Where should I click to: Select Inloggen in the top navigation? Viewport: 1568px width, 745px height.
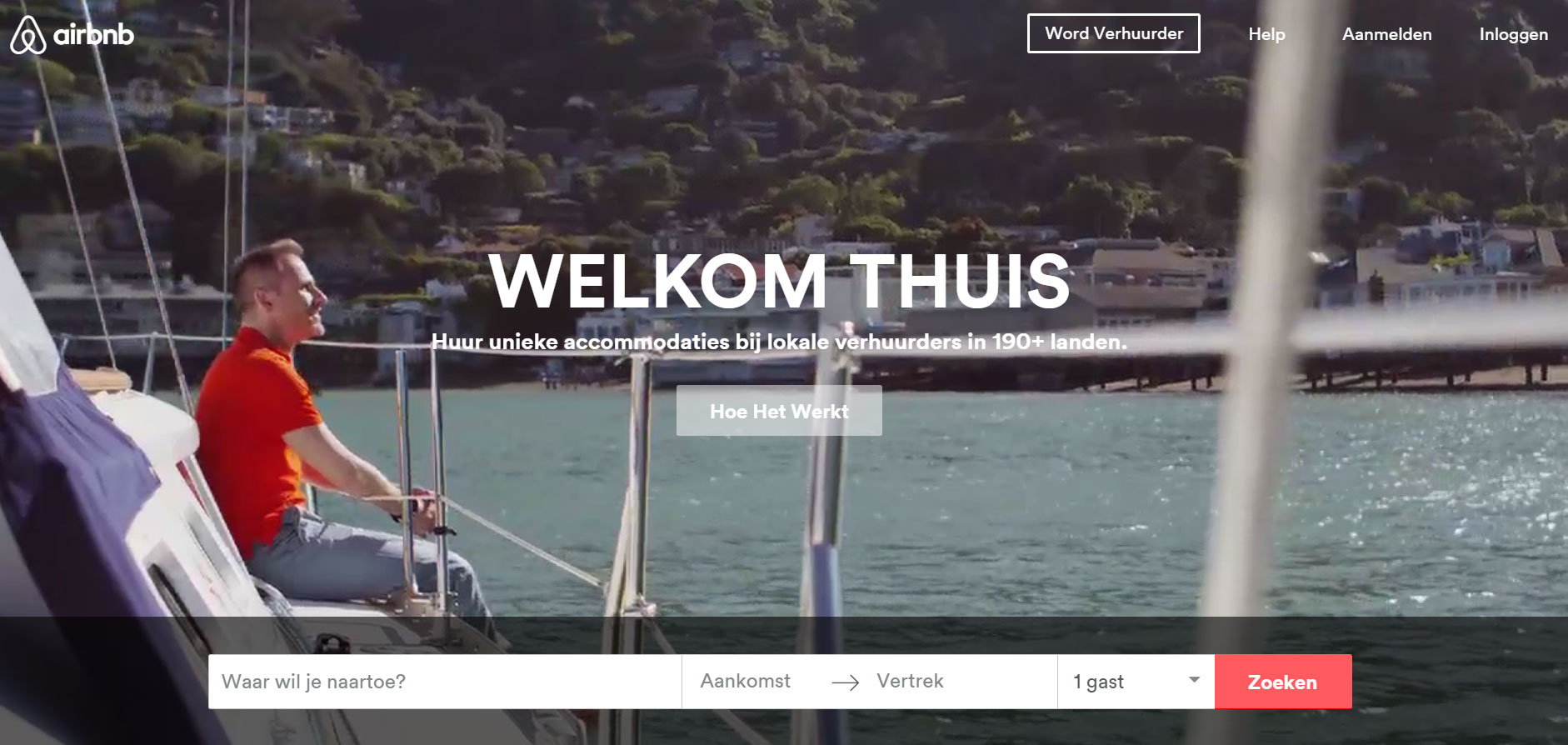pyautogui.click(x=1513, y=34)
